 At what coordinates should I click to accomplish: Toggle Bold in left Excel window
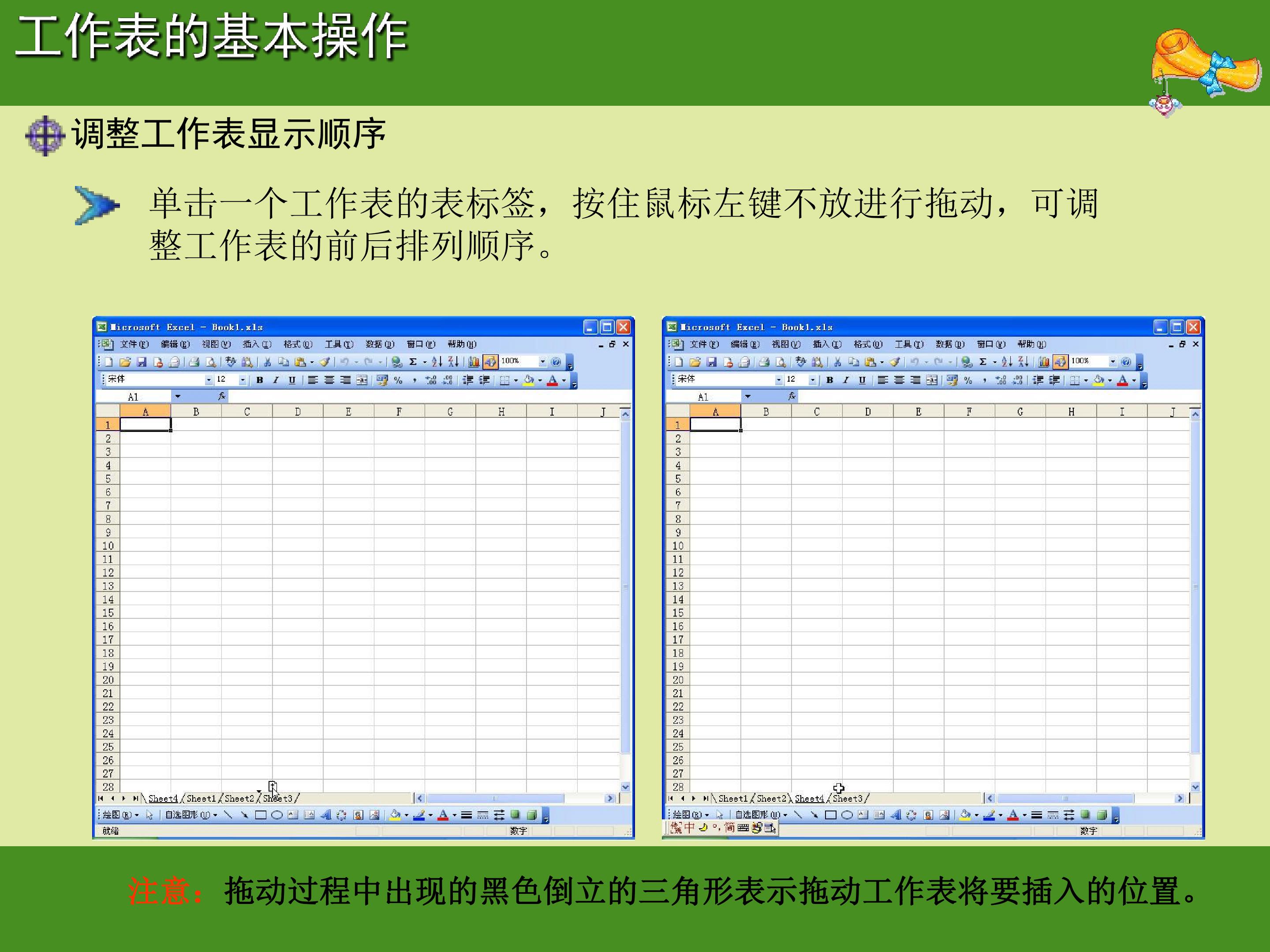(259, 380)
